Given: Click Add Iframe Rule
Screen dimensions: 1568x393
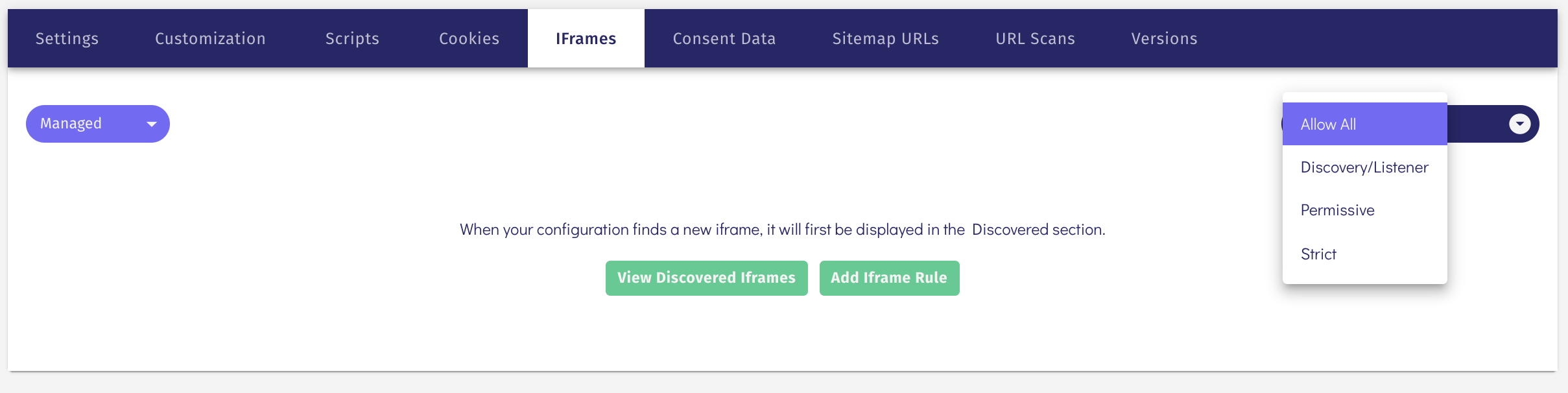Looking at the screenshot, I should [x=888, y=278].
